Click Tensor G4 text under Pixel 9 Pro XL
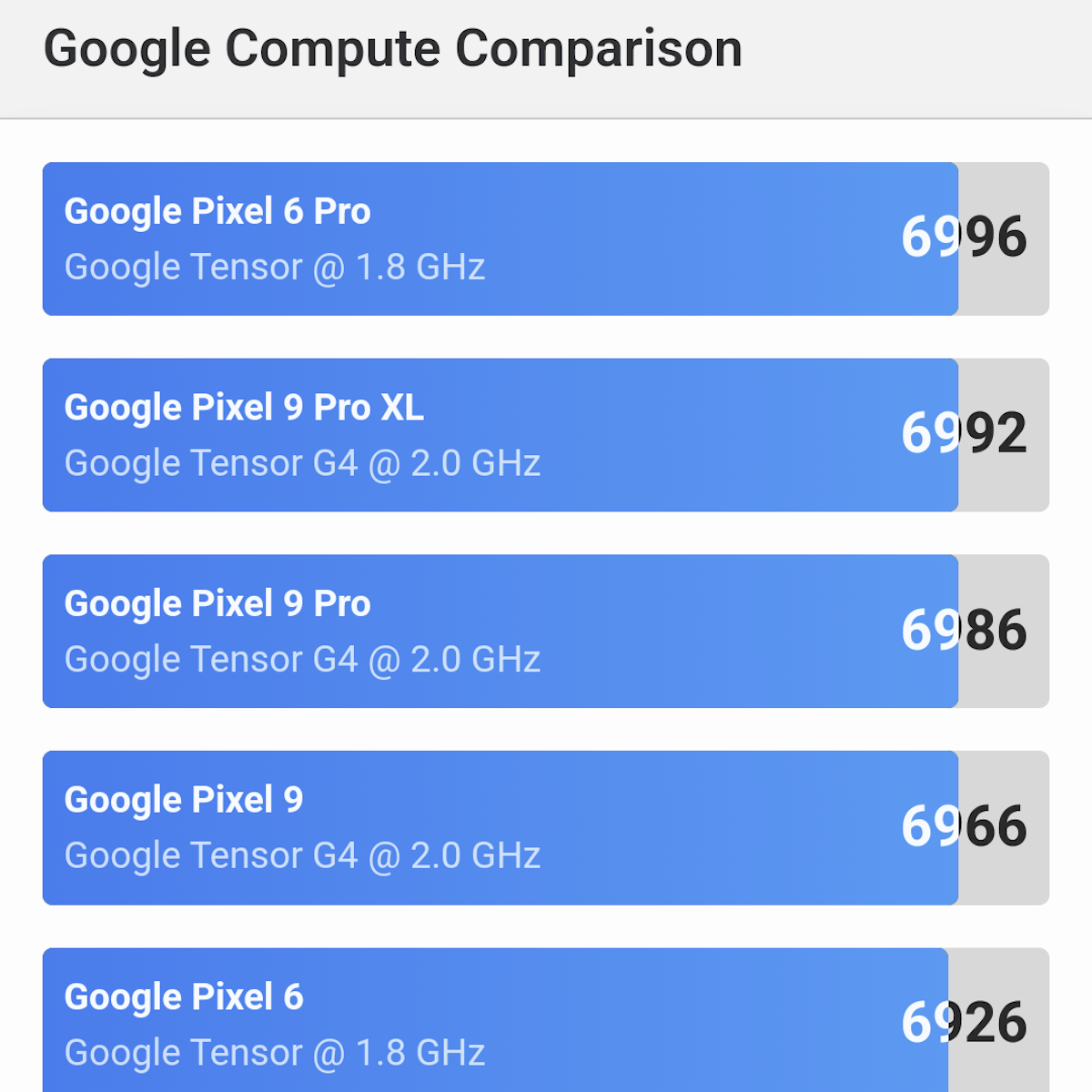The image size is (1092, 1092). pyautogui.click(x=302, y=464)
